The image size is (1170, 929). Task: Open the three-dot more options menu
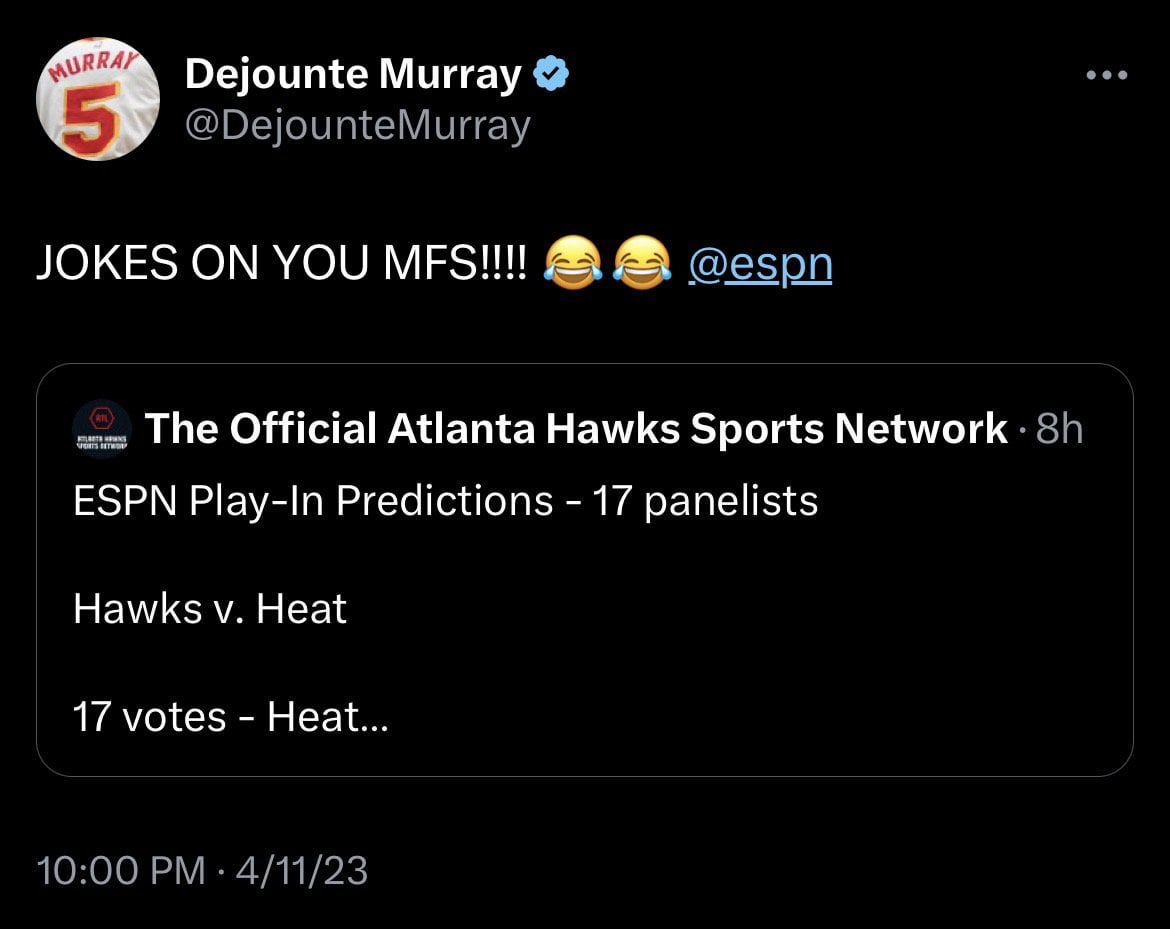pos(1108,75)
